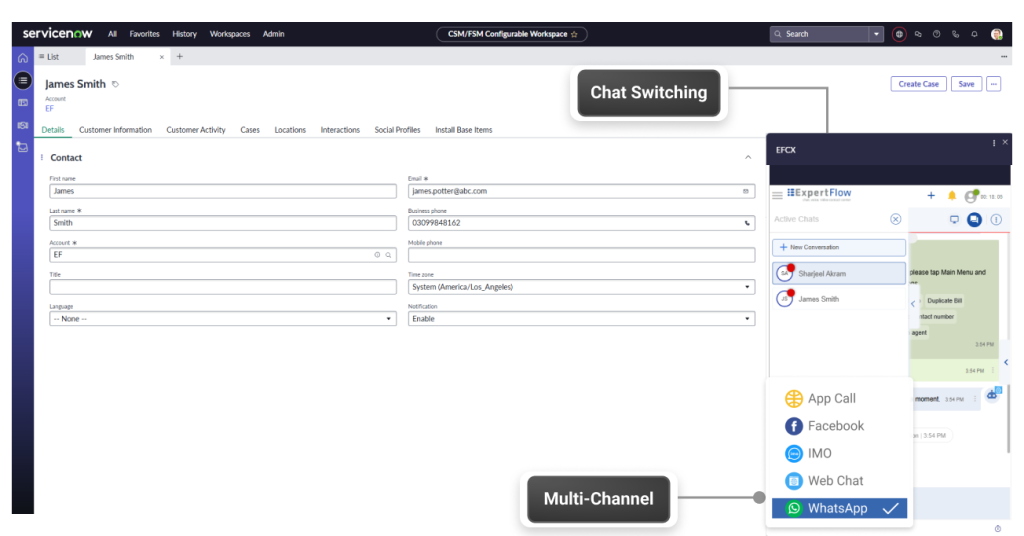
Task: Open ExpertFlow hamburger menu
Action: 778,196
